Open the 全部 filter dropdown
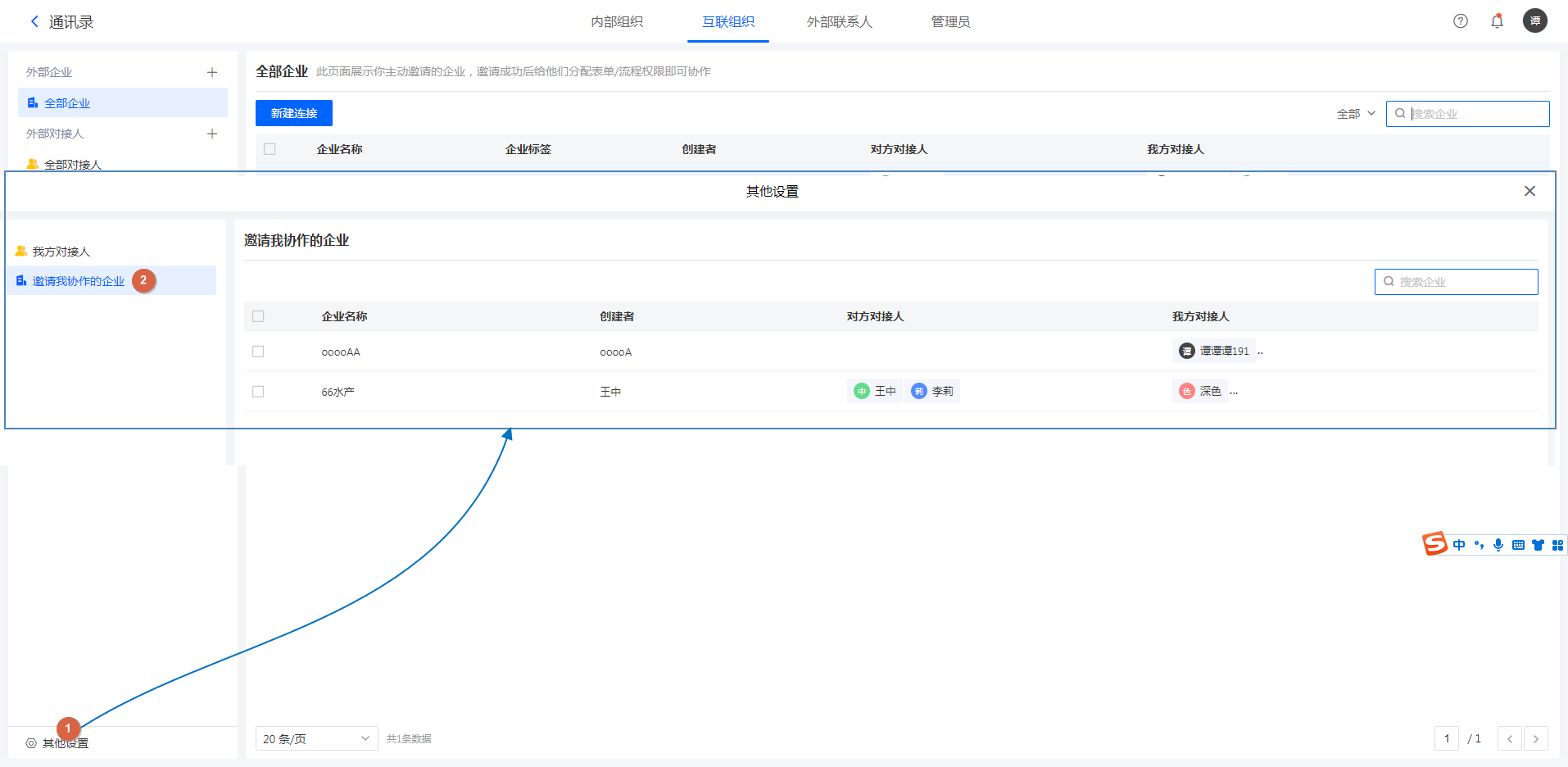 coord(1356,114)
